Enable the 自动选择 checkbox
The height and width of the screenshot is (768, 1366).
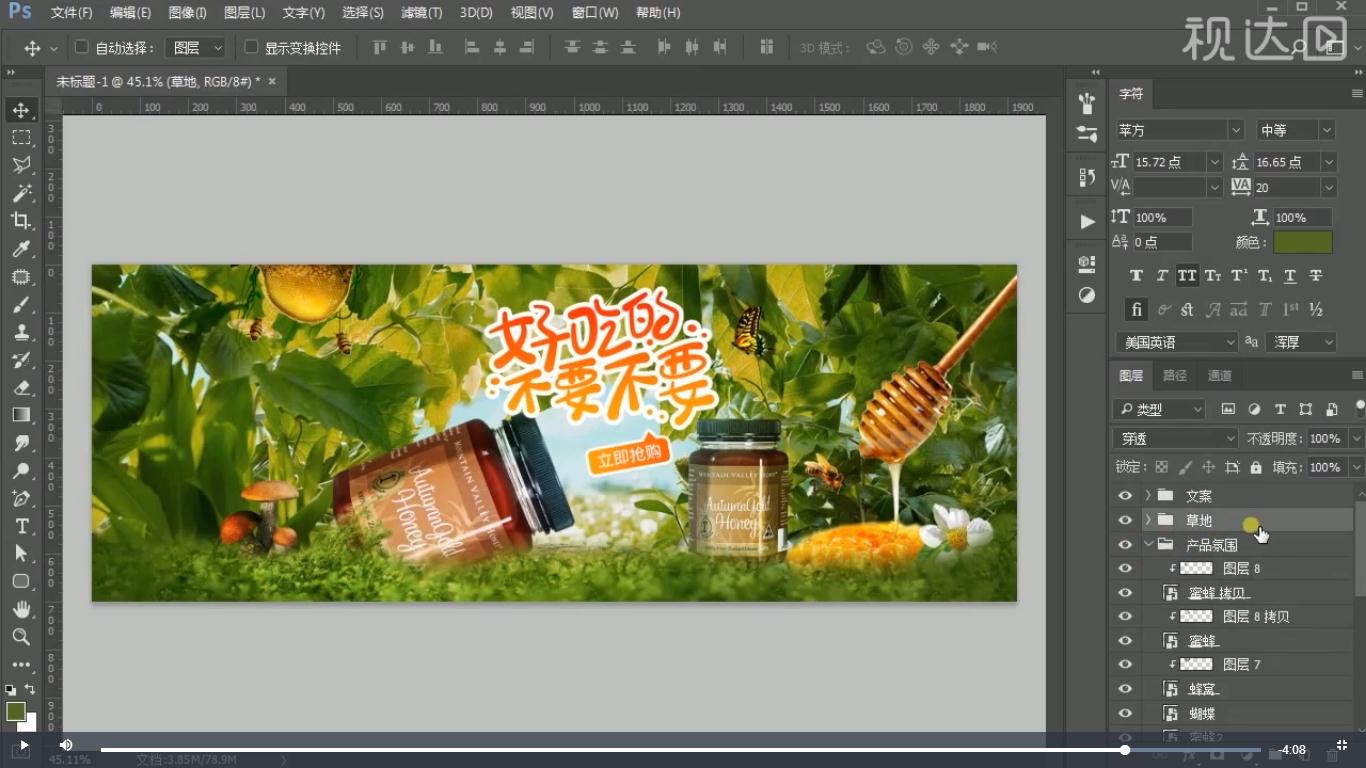coord(82,47)
